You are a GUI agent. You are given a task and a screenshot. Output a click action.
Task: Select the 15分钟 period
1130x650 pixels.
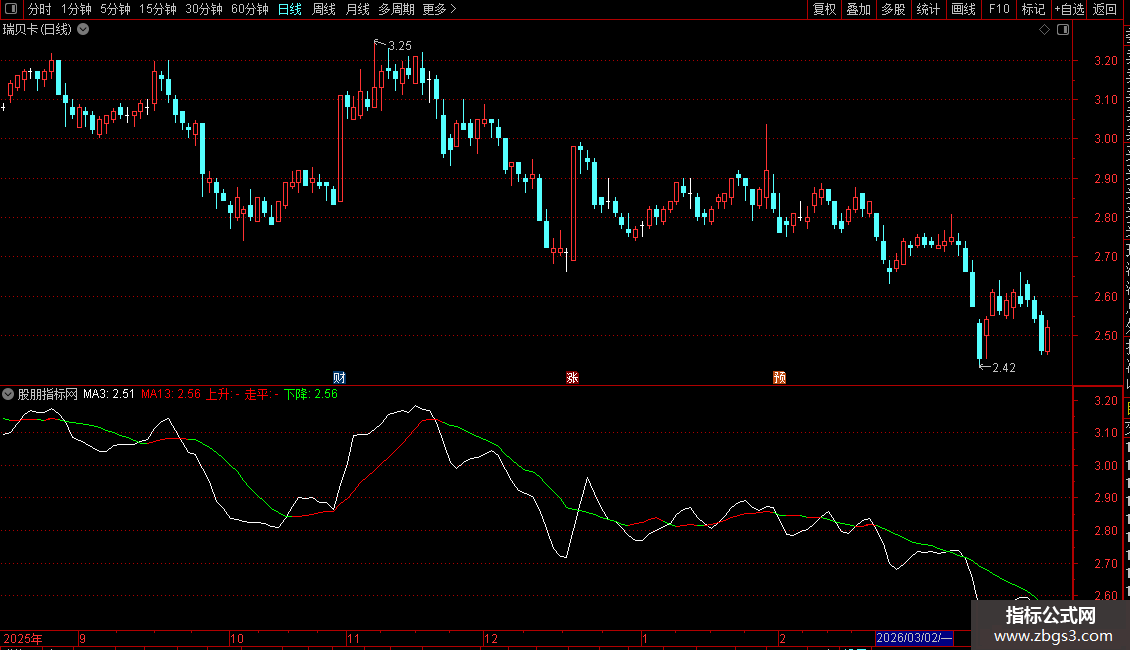[157, 9]
